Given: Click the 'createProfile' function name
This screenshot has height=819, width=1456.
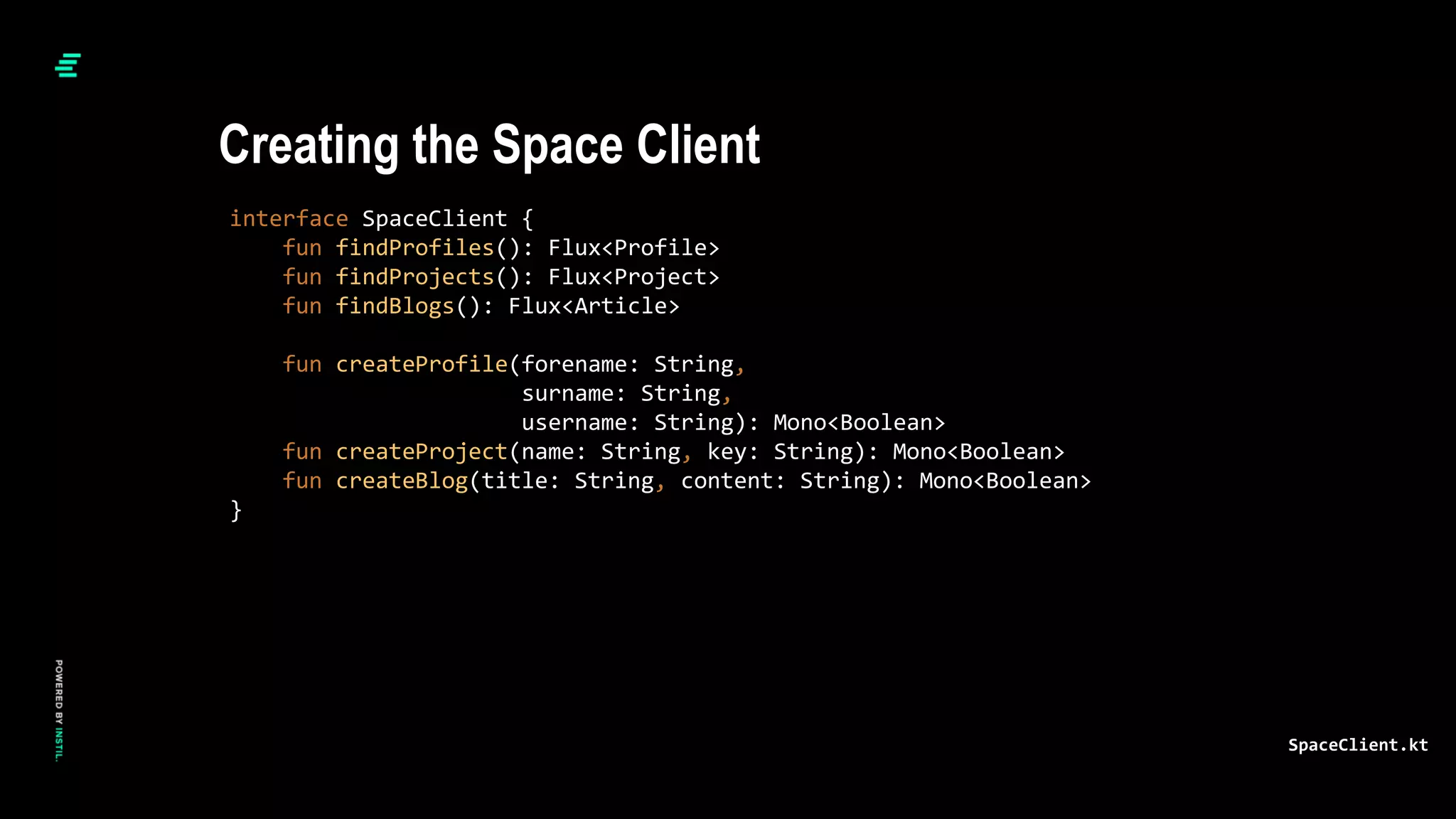Looking at the screenshot, I should coord(422,364).
